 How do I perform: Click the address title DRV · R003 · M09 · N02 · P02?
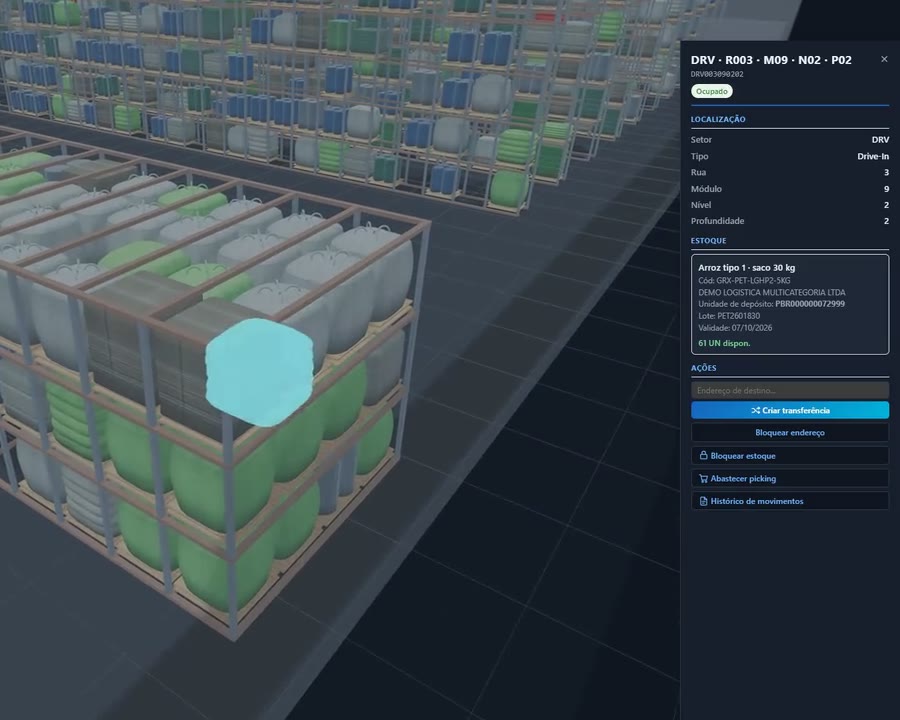click(x=771, y=60)
